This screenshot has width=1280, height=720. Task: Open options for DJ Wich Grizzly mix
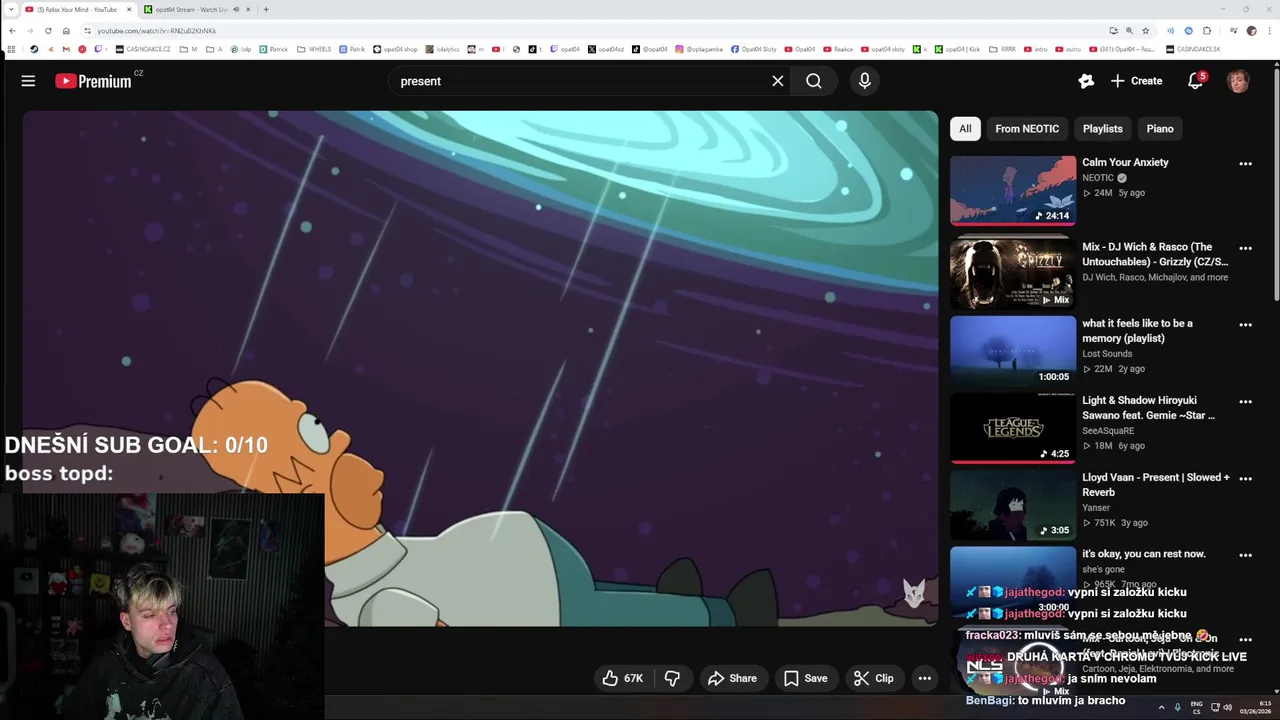(x=1245, y=248)
